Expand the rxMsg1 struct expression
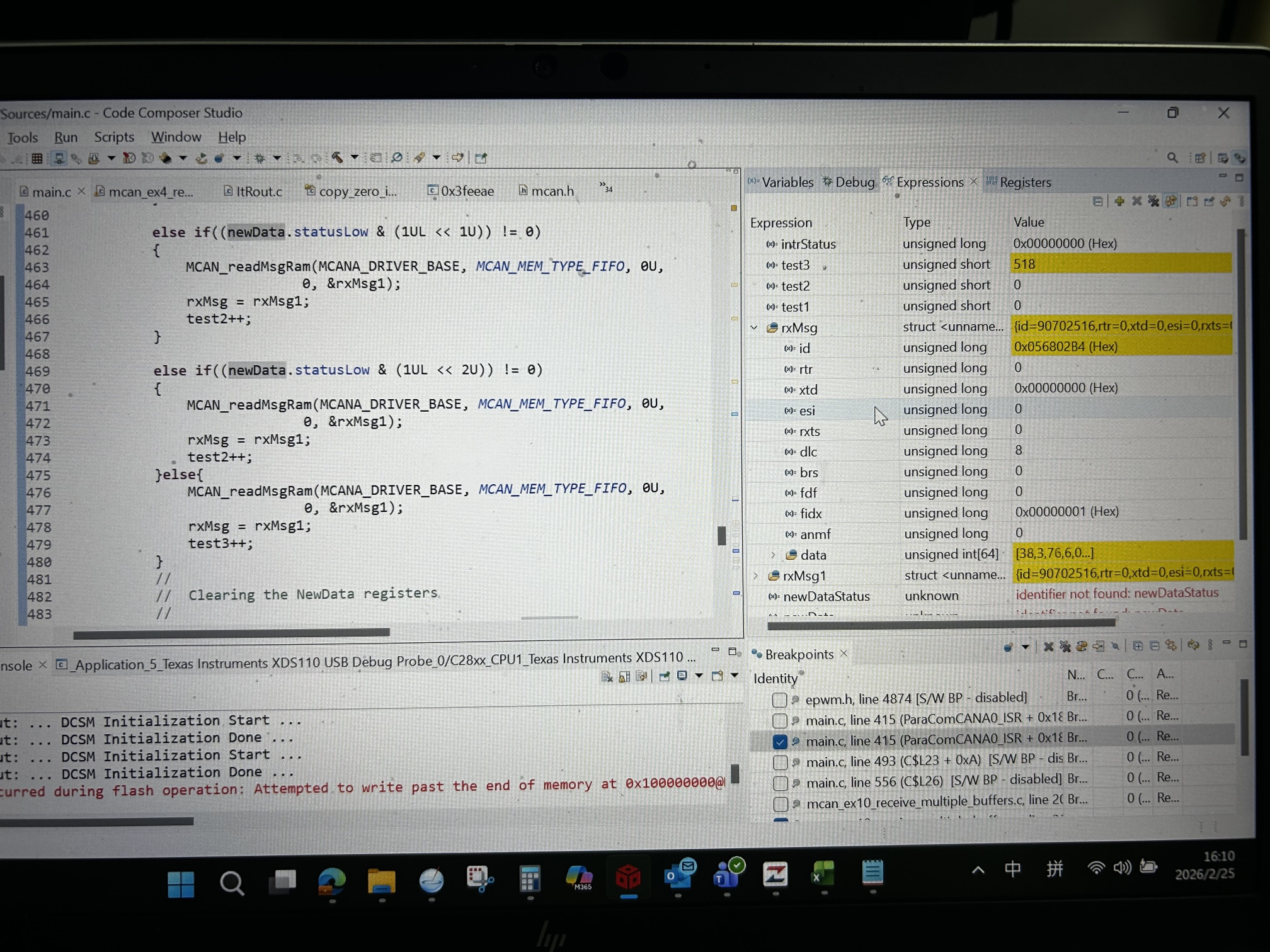The width and height of the screenshot is (1270, 952). coord(756,575)
